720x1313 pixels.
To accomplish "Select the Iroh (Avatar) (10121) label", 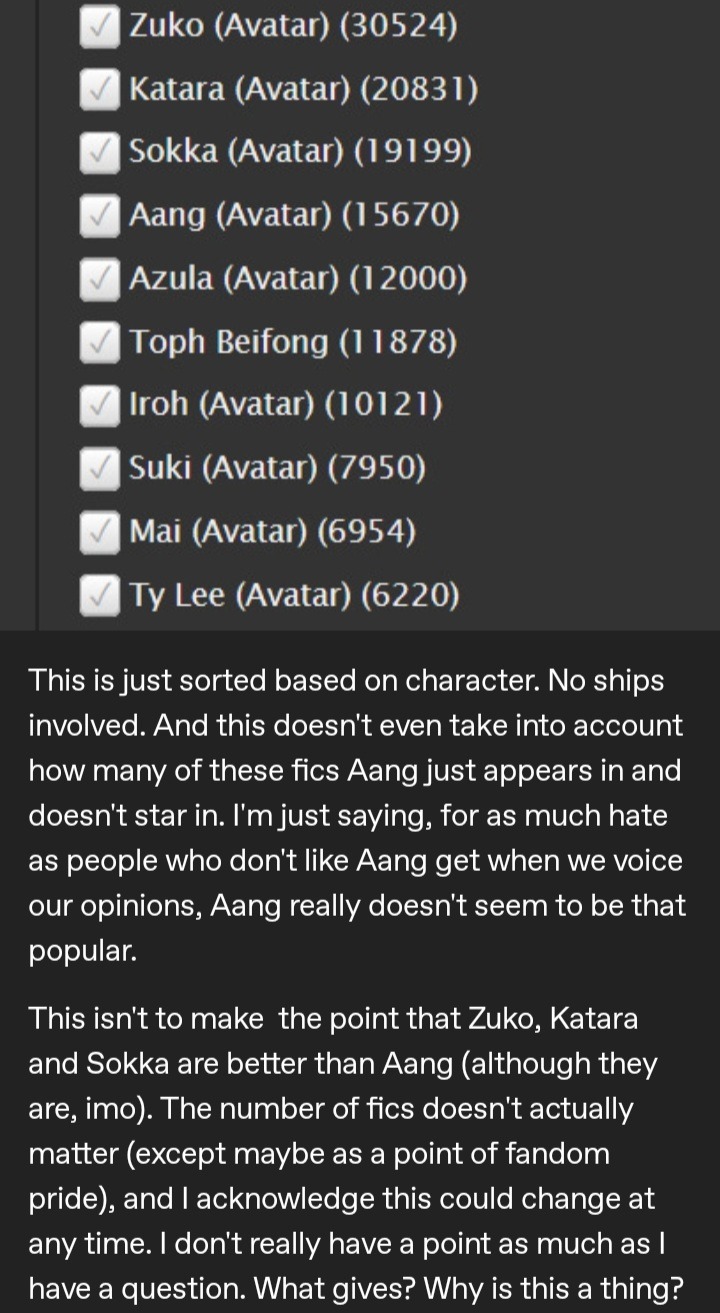I will tap(286, 405).
